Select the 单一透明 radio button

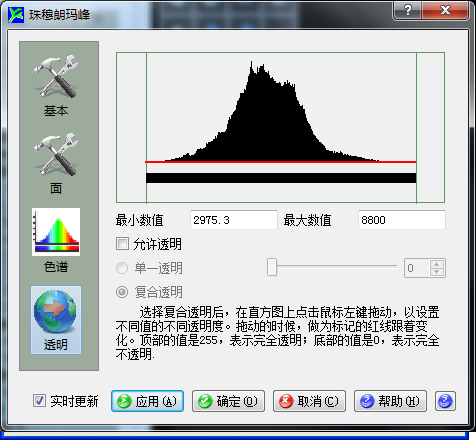(122, 268)
